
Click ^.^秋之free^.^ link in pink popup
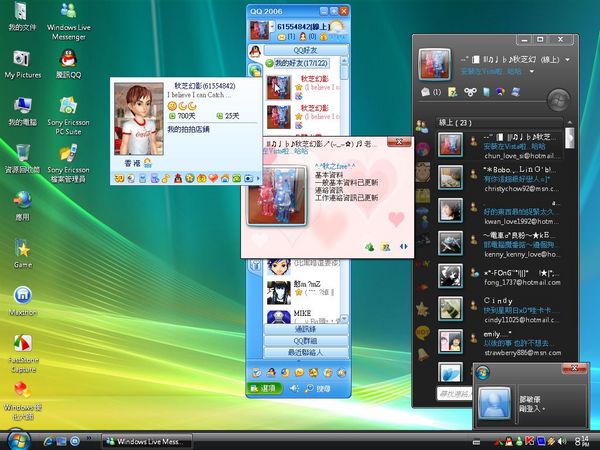coord(335,166)
